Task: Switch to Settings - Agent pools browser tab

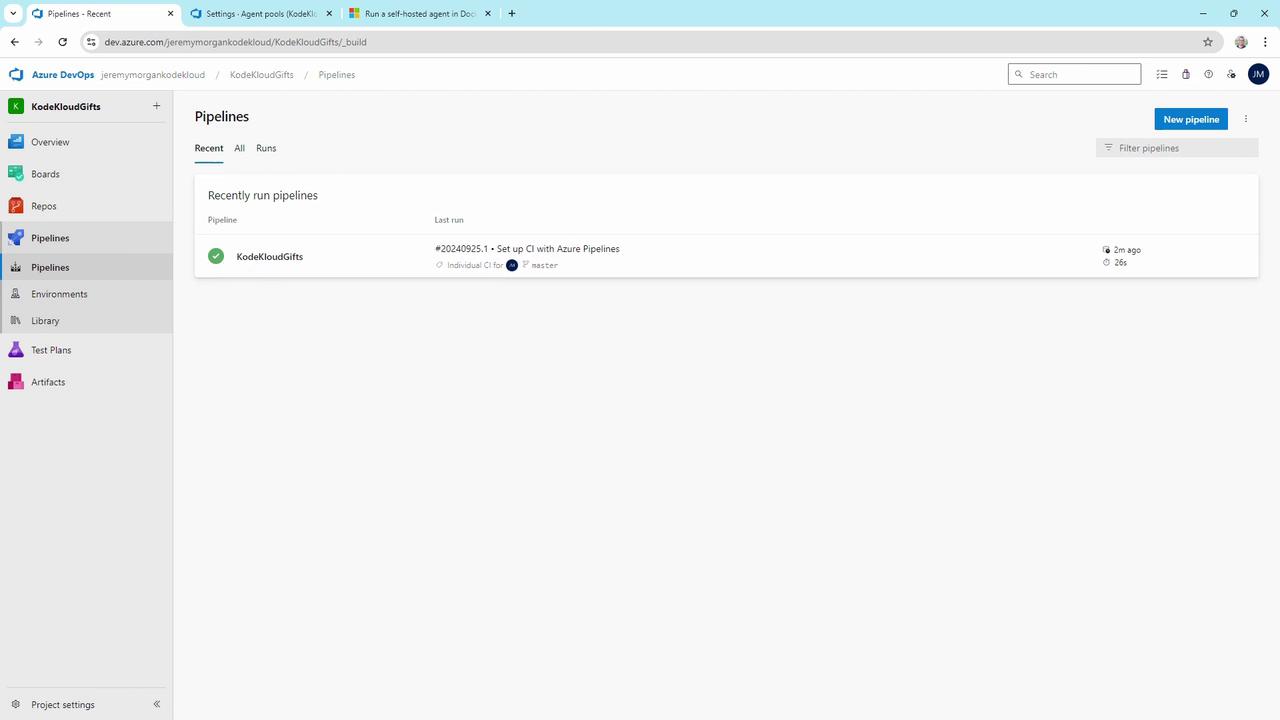Action: coord(262,14)
